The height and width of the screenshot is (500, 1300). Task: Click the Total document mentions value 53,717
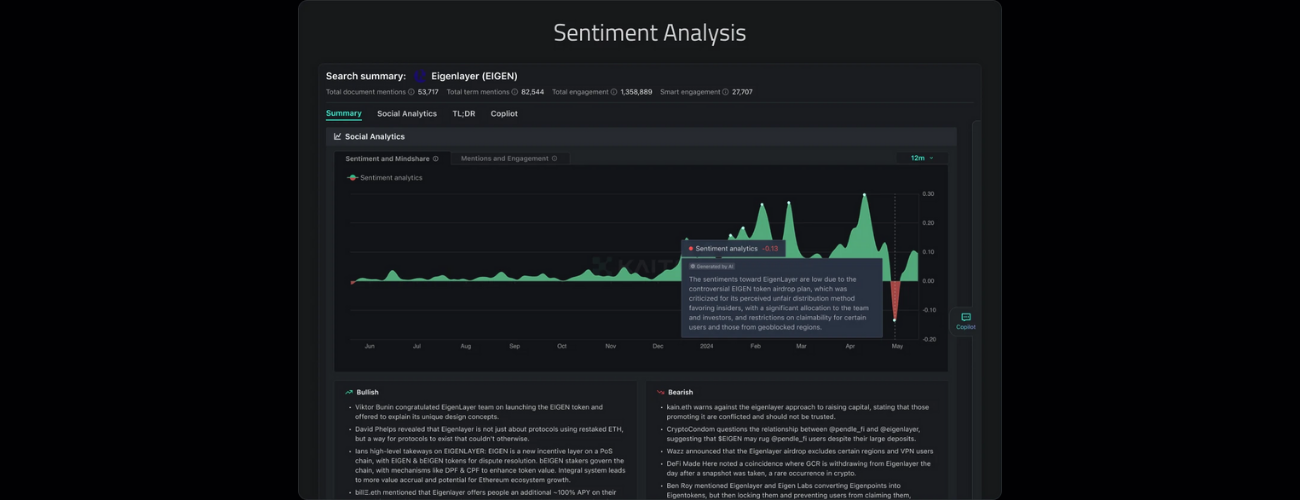point(428,92)
